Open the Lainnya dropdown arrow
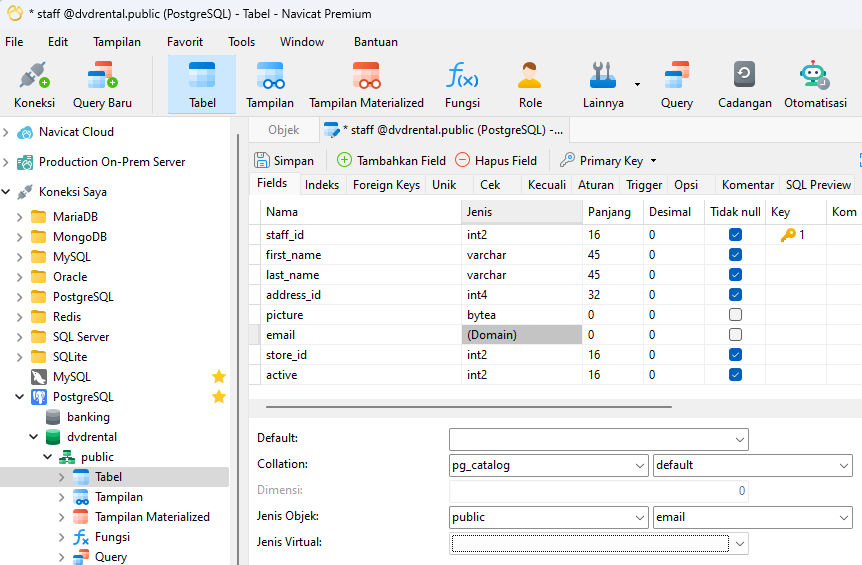 pos(637,84)
